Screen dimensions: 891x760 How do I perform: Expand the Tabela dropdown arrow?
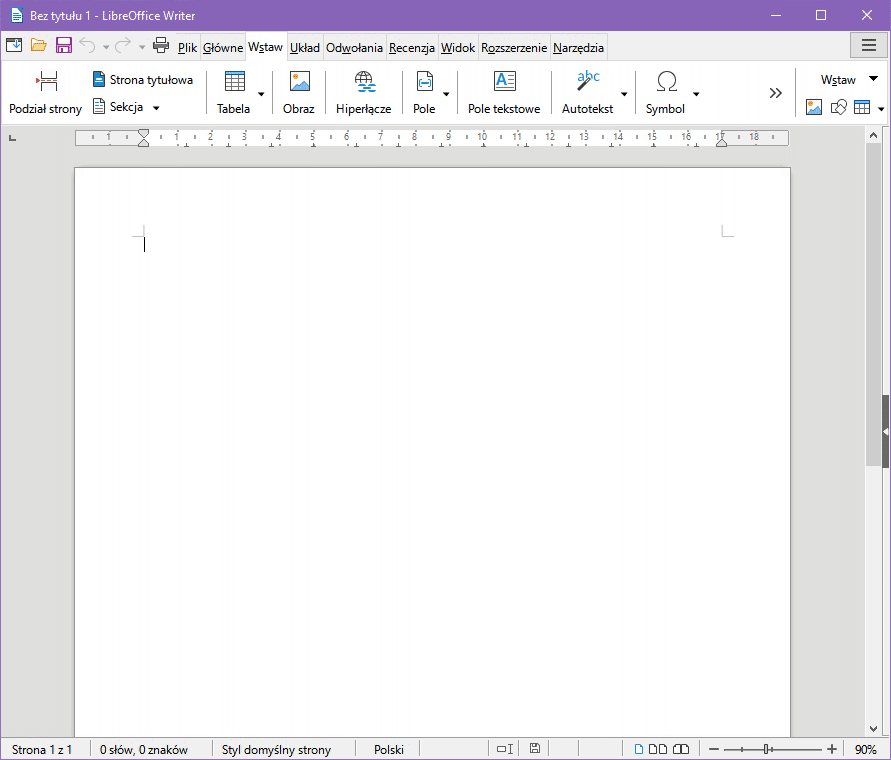(262, 94)
